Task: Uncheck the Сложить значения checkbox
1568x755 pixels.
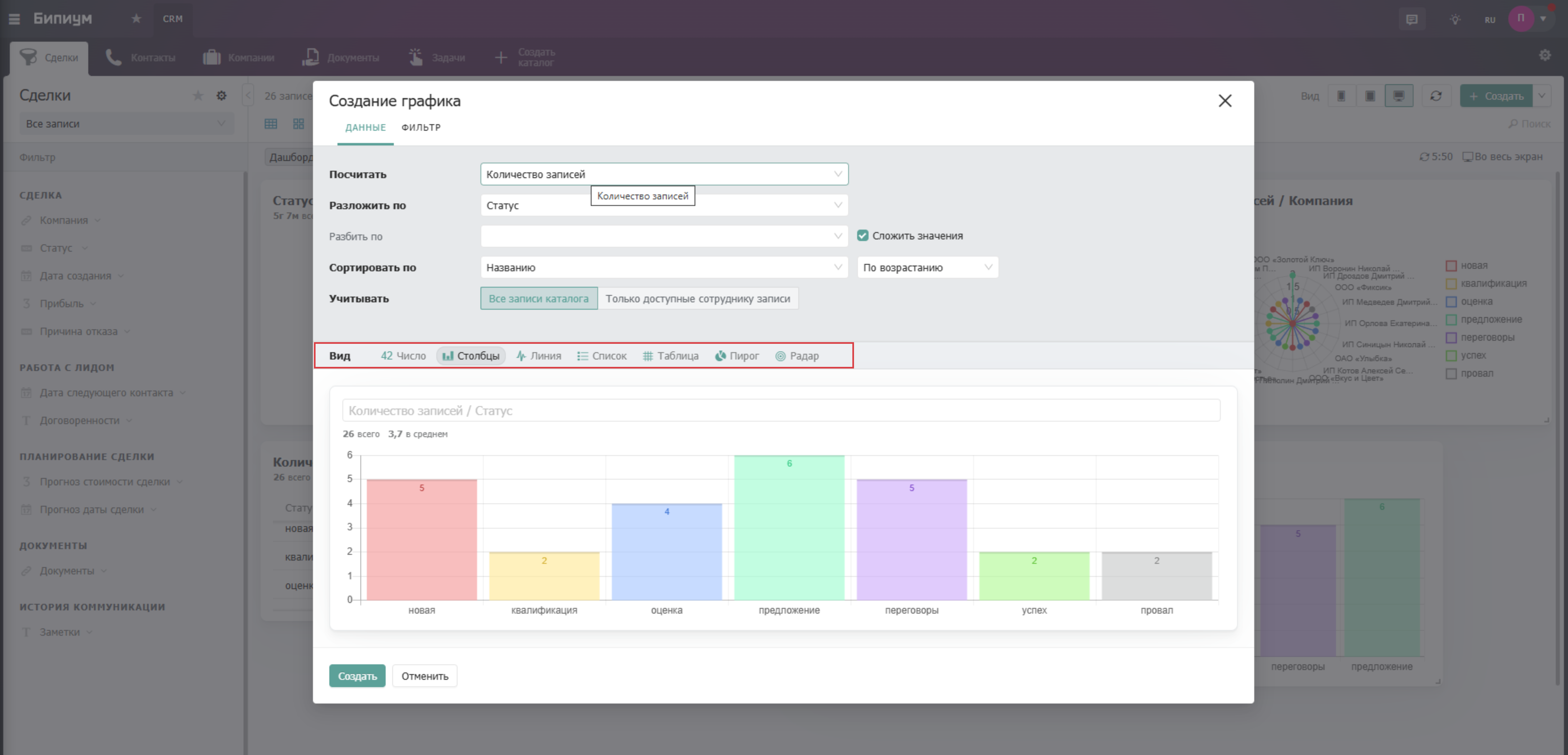Action: point(862,236)
